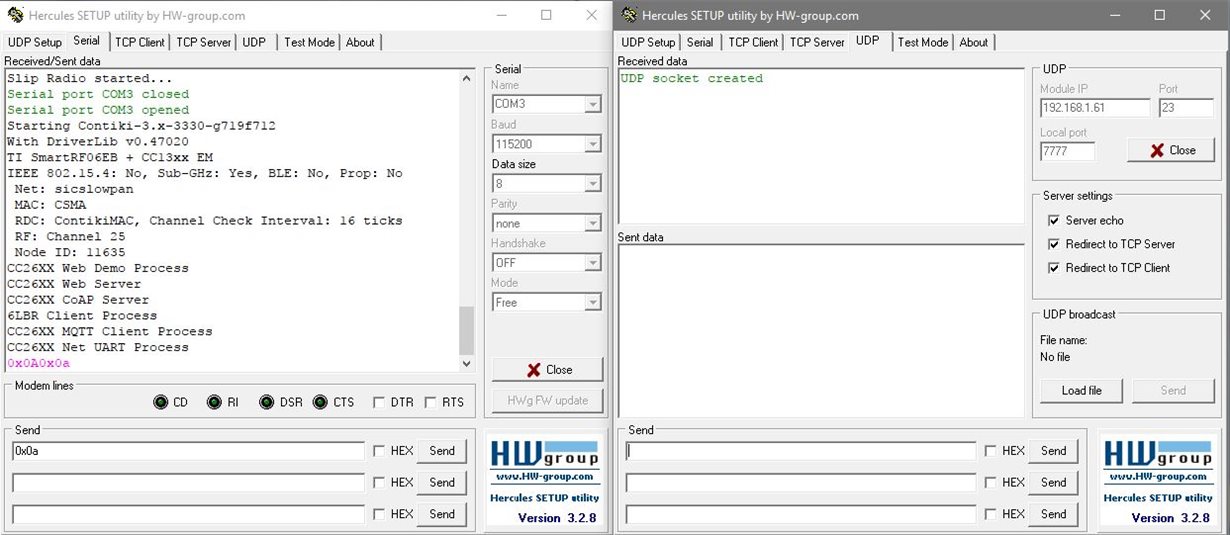
Task: Open TCP Server tab in right window
Action: pyautogui.click(x=817, y=43)
